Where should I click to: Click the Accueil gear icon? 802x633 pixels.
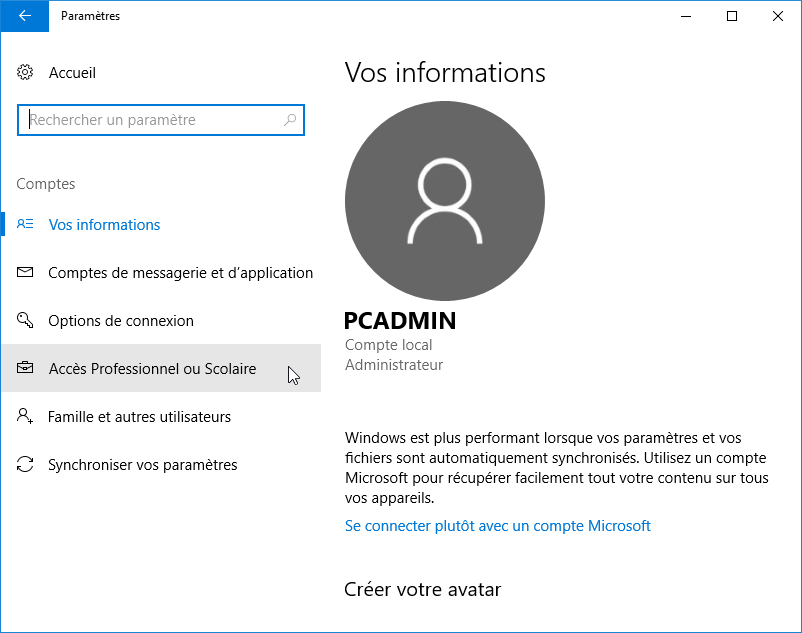25,73
